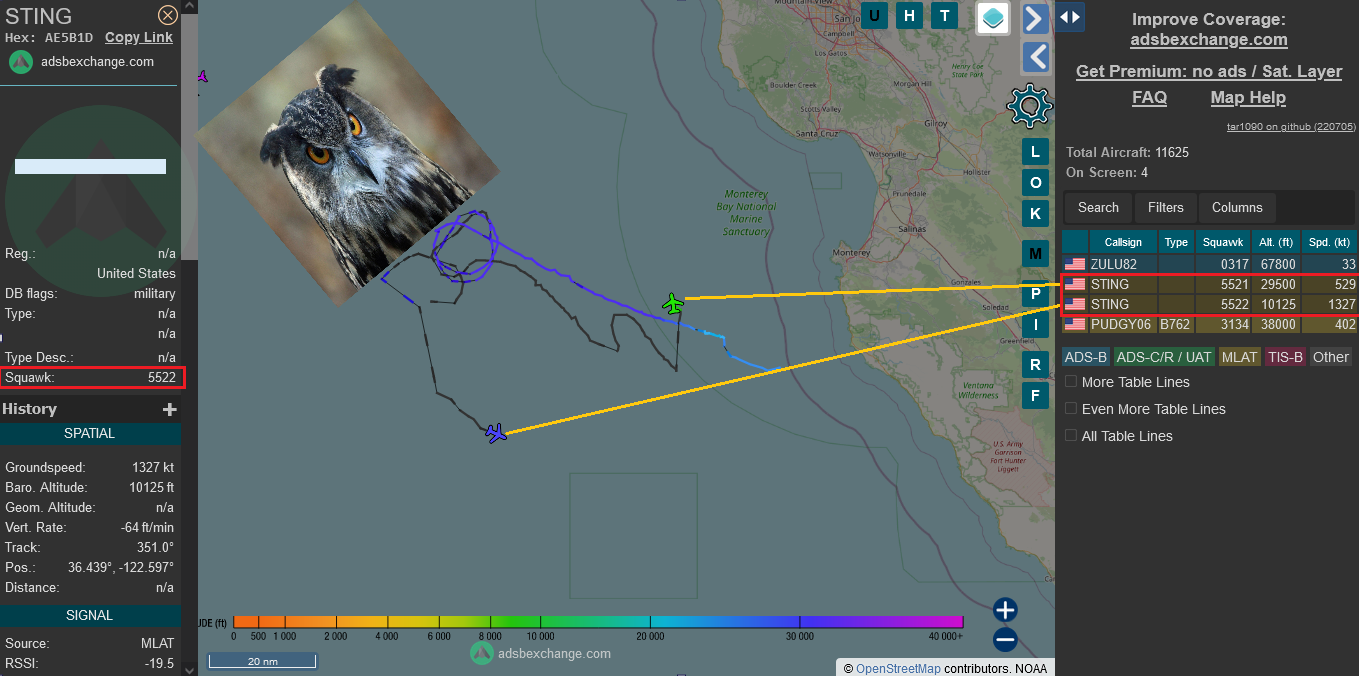The width and height of the screenshot is (1359, 676).
Task: Click the L map button
Action: coord(1035,152)
